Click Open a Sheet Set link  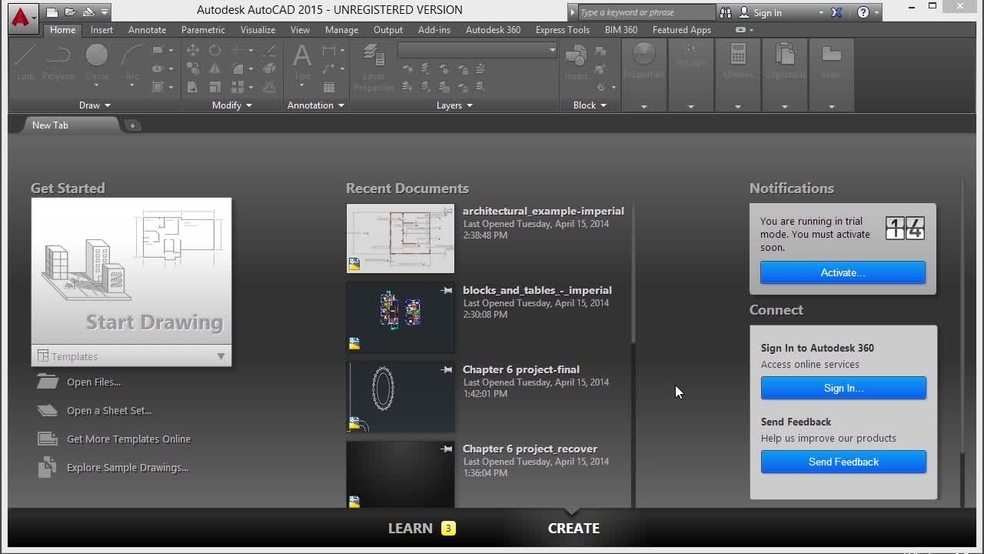[x=109, y=410]
